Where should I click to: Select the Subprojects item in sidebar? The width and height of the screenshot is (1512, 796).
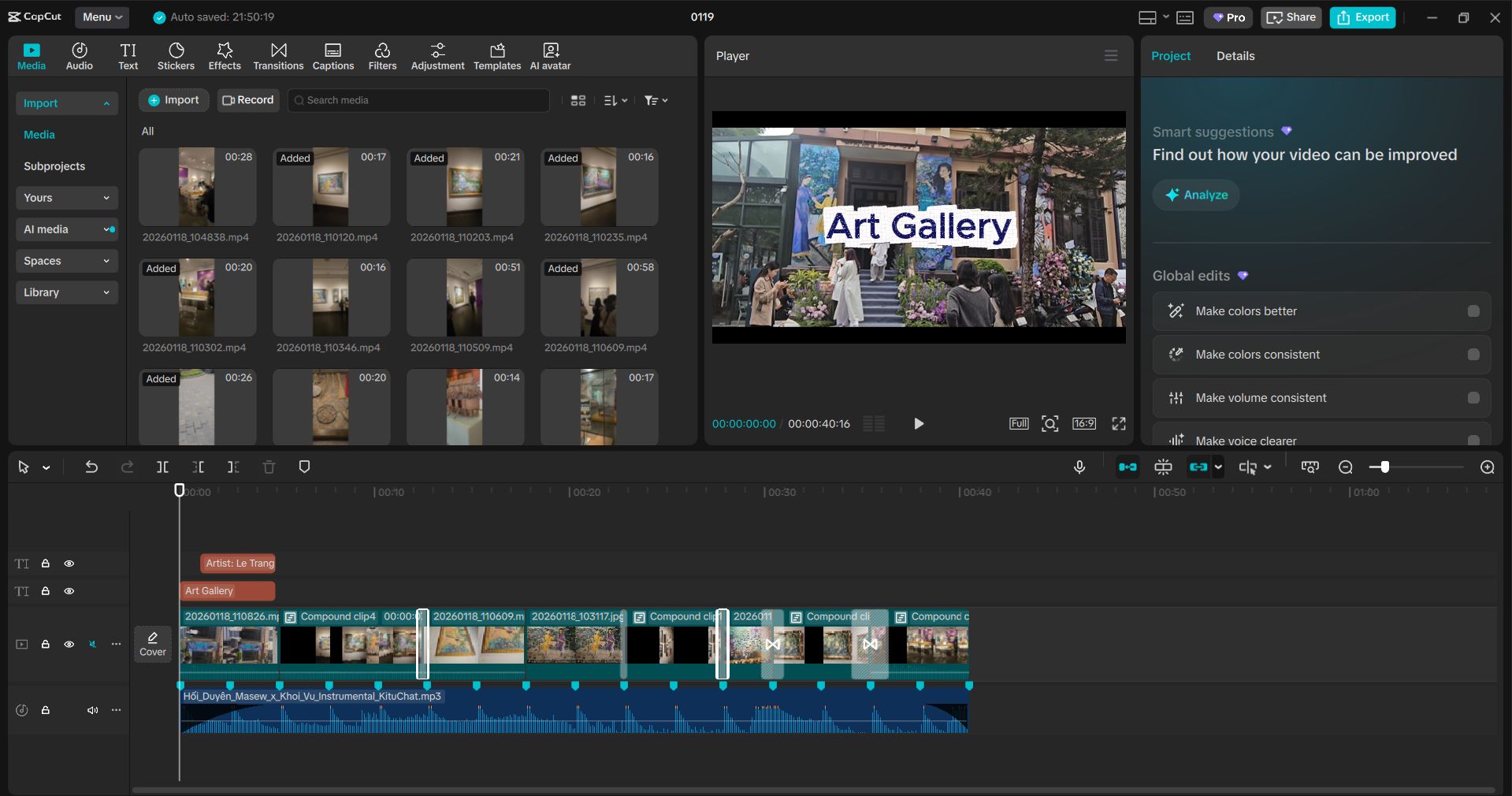(54, 166)
